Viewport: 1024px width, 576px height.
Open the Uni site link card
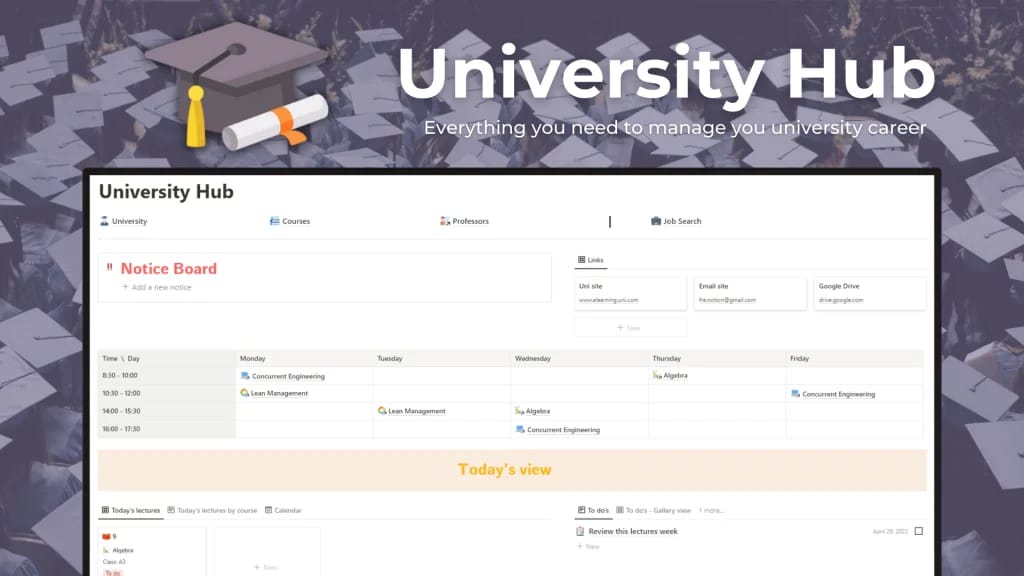(x=630, y=293)
